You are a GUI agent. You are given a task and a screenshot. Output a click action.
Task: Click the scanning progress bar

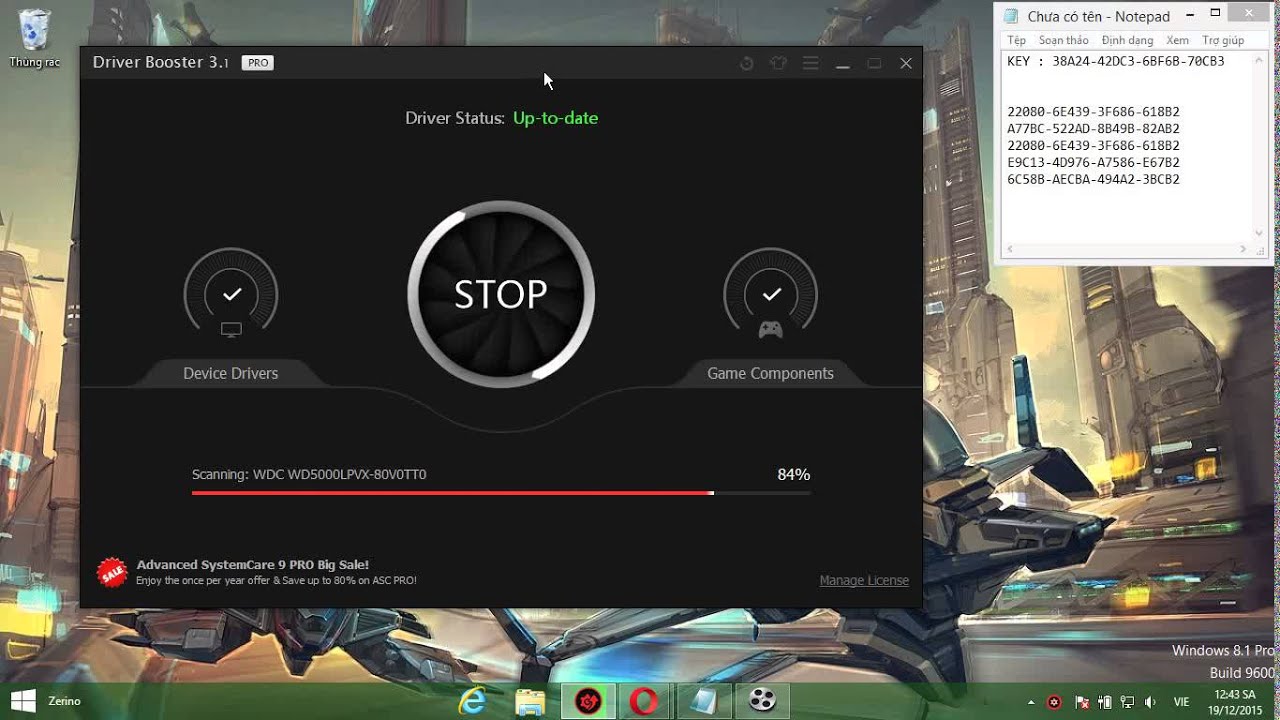501,493
